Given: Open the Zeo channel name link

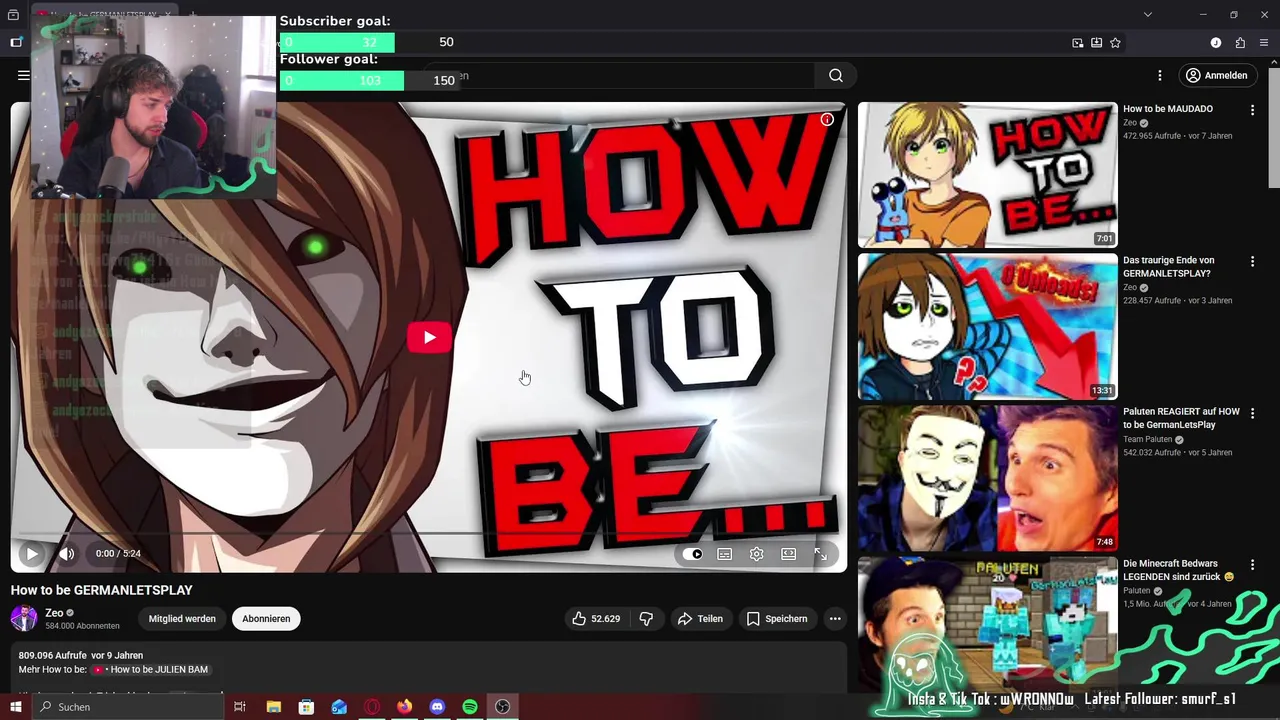Looking at the screenshot, I should point(54,613).
